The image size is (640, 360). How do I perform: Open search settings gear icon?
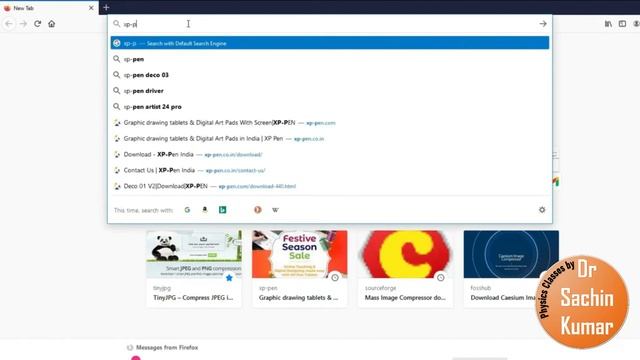(542, 210)
